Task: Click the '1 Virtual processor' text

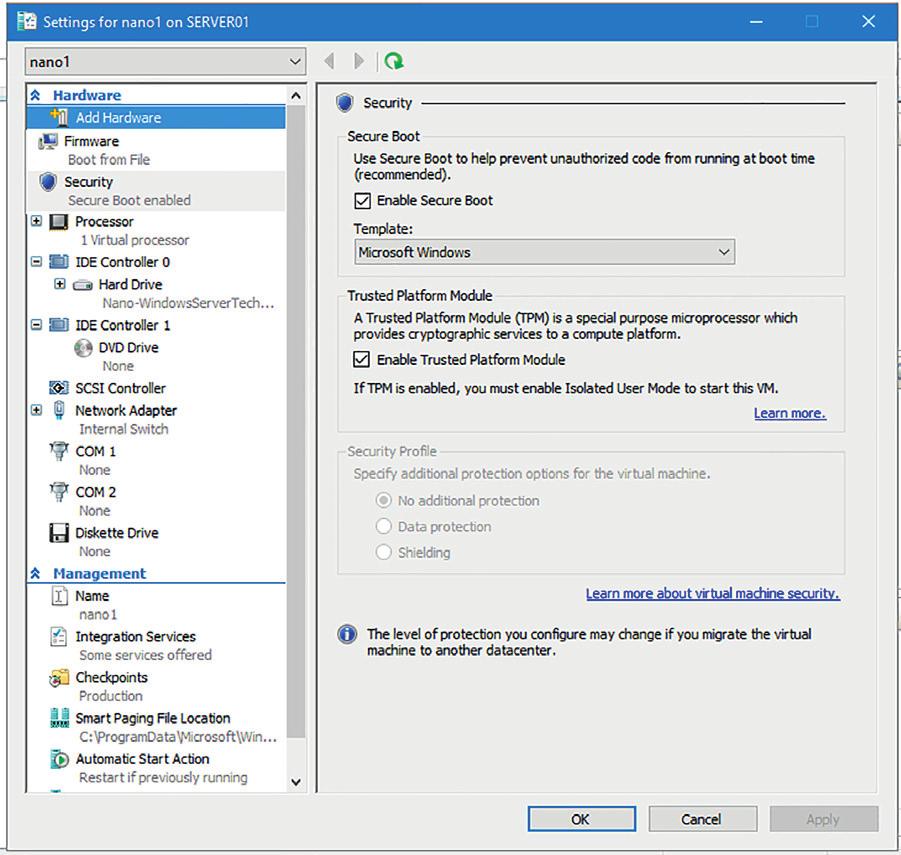Action: (x=135, y=240)
